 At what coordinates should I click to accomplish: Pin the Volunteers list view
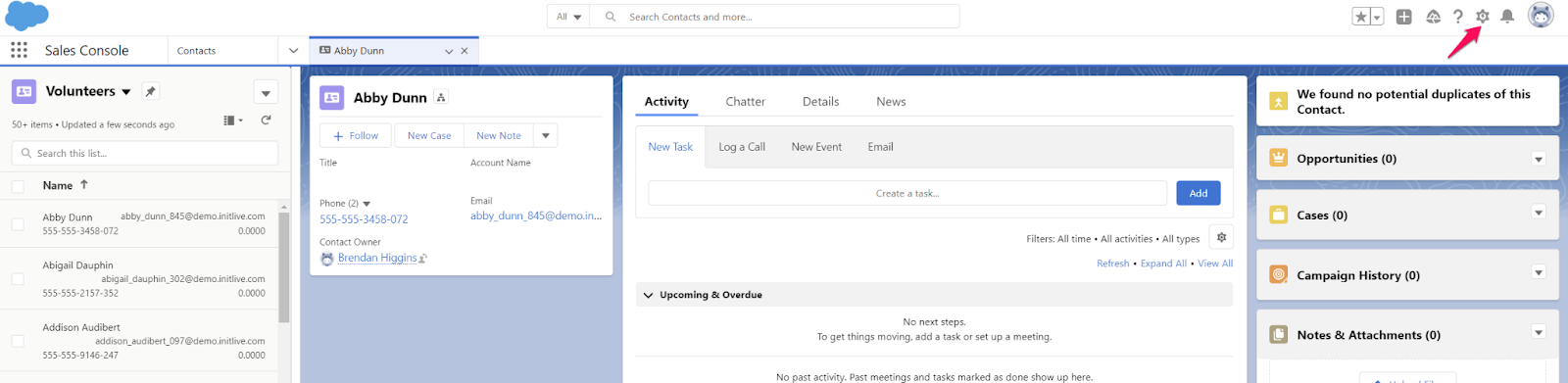tap(151, 91)
